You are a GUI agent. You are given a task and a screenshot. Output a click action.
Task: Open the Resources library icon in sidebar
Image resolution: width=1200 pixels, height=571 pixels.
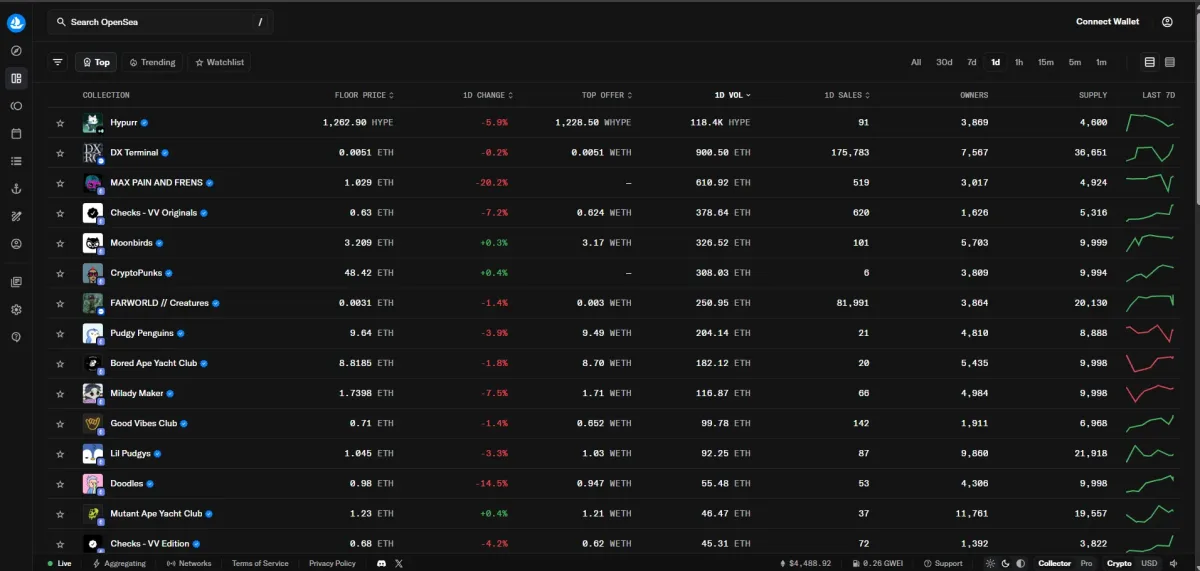[16, 282]
